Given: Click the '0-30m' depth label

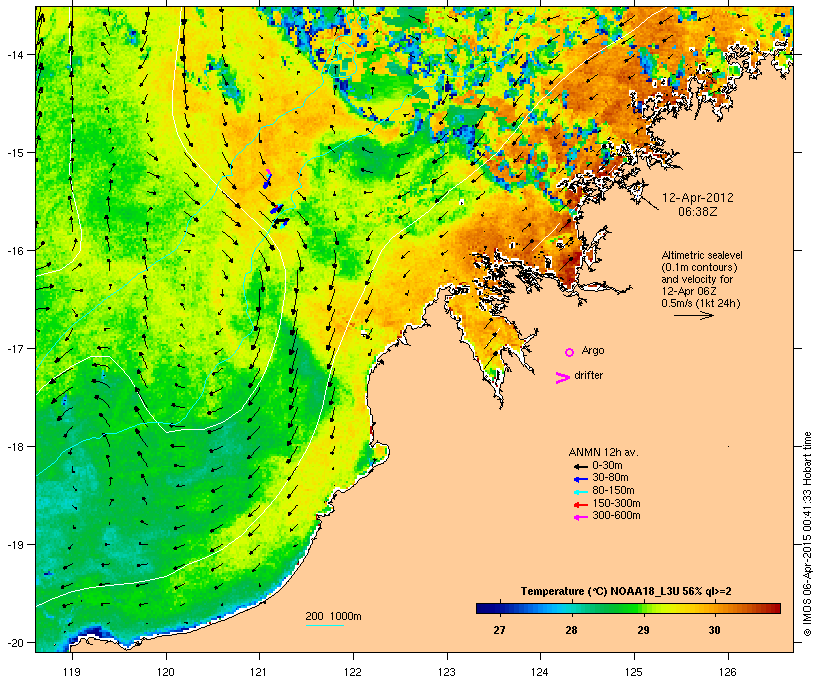Looking at the screenshot, I should 607,466.
